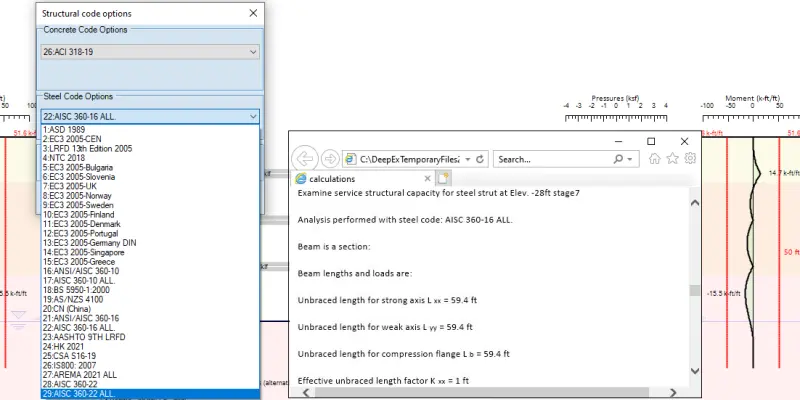
Task: Select highlighted 29:AISC 360-22 ALL.
Action: click(150, 394)
